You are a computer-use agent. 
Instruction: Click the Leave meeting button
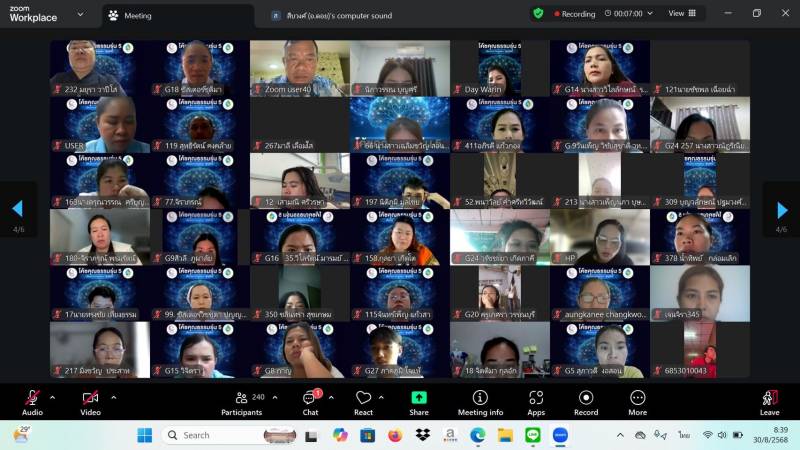(769, 401)
